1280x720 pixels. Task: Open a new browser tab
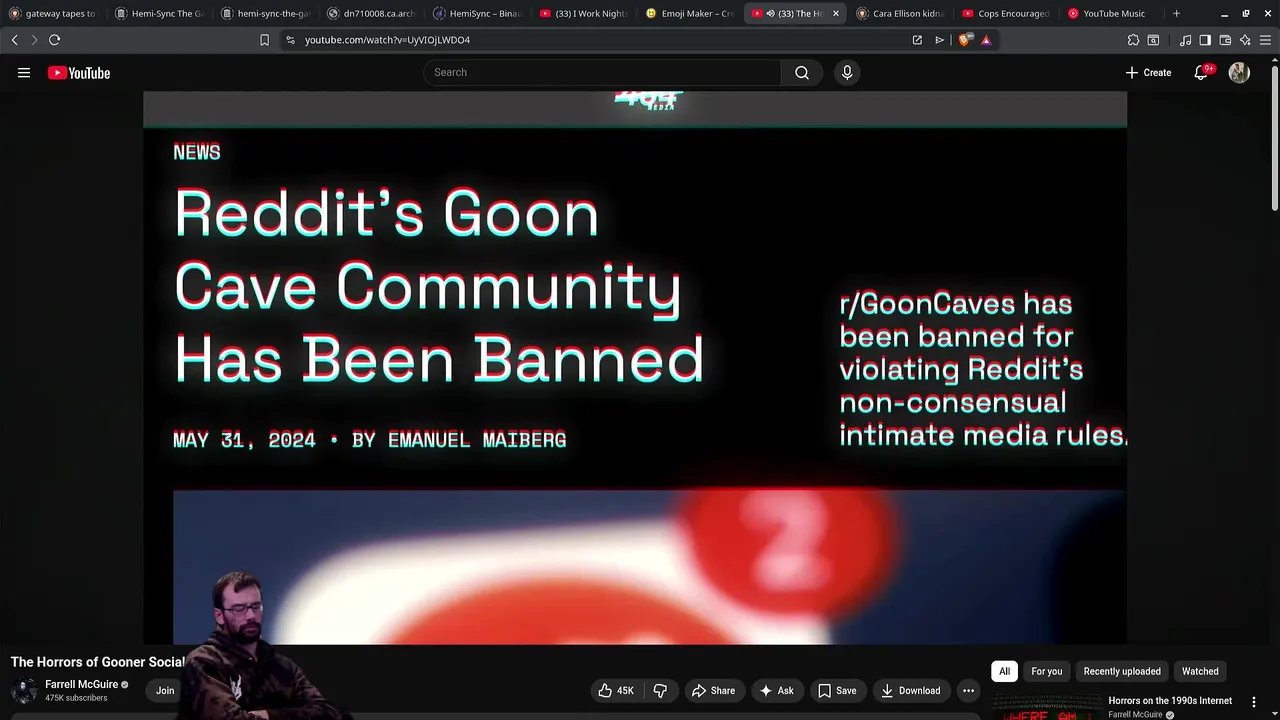pyautogui.click(x=1176, y=13)
